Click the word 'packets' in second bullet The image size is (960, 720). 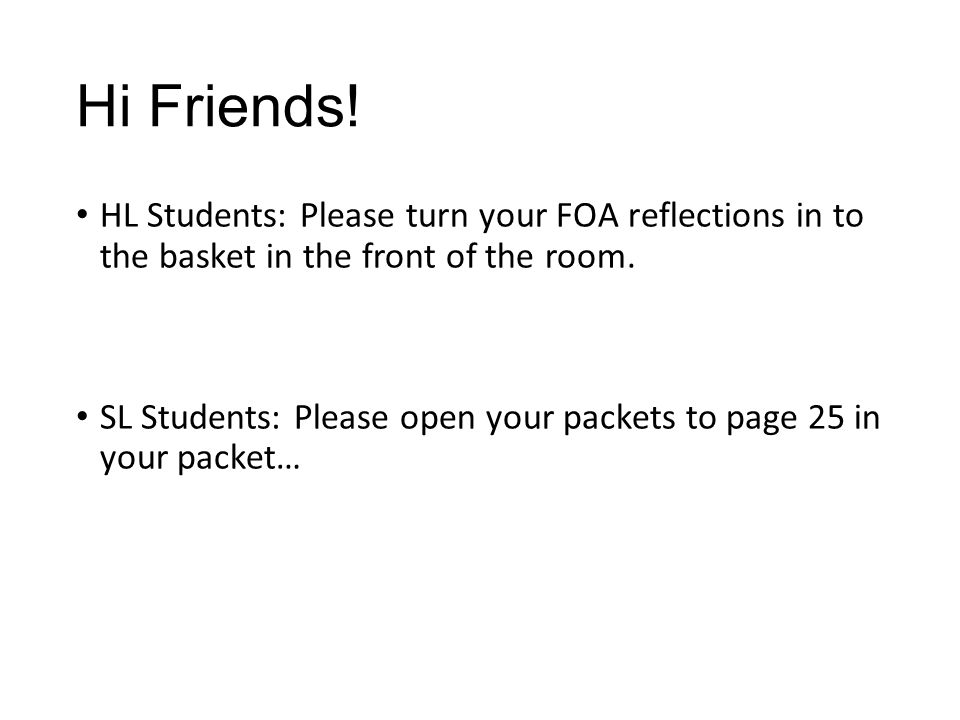tap(619, 419)
